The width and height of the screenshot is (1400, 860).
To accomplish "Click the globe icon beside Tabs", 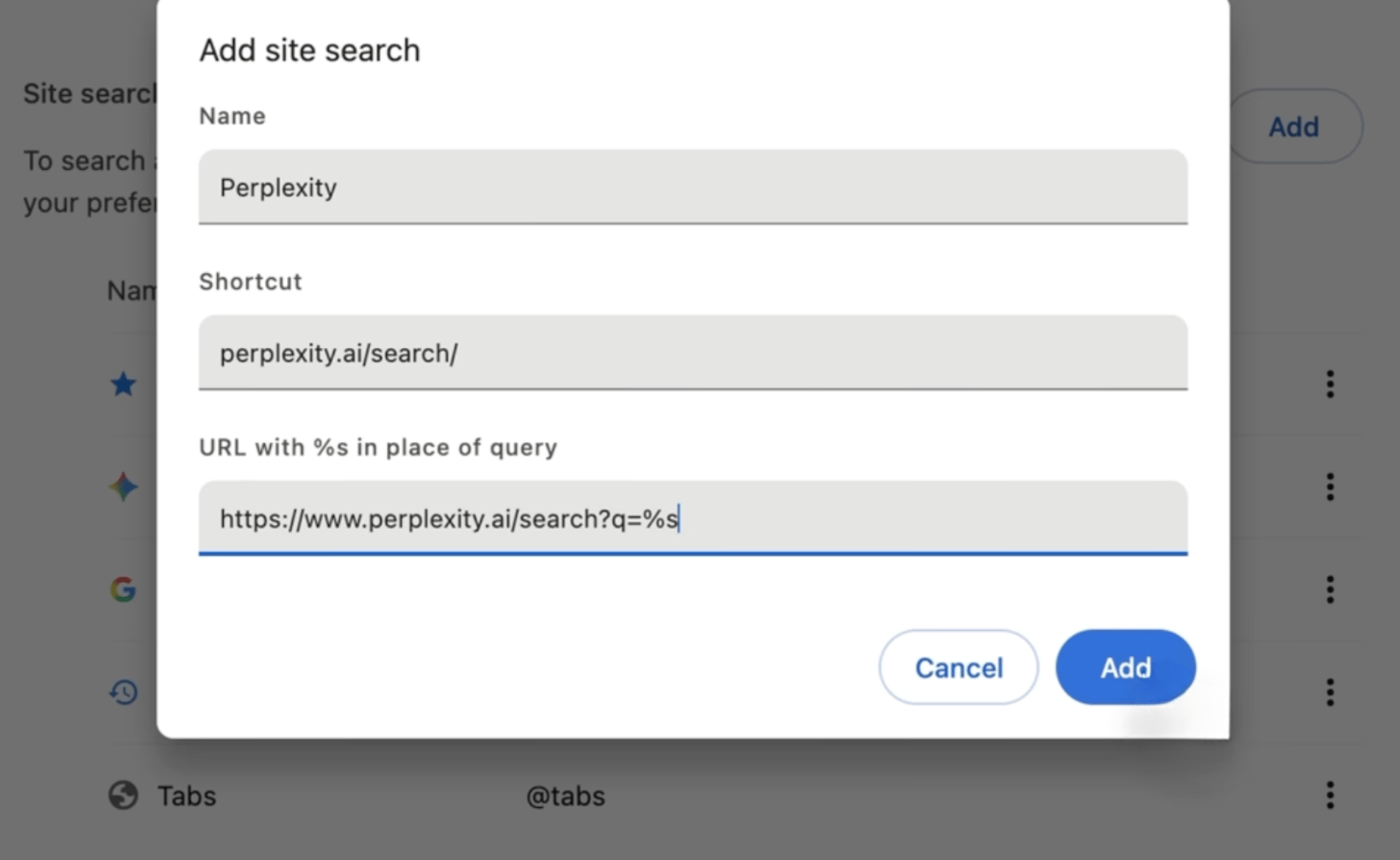I will pyautogui.click(x=123, y=795).
